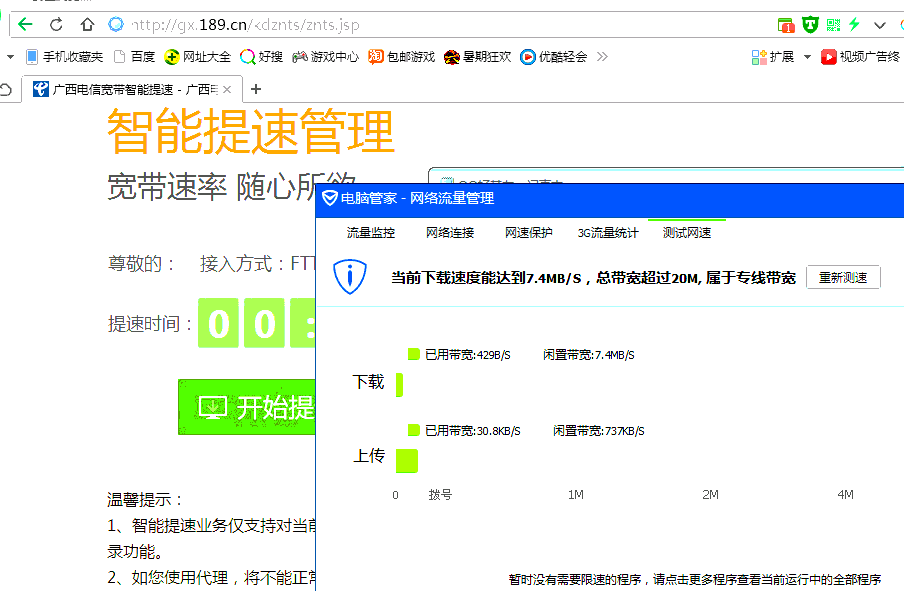
Task: Click the green 开始提速 button on the page
Action: tap(247, 407)
